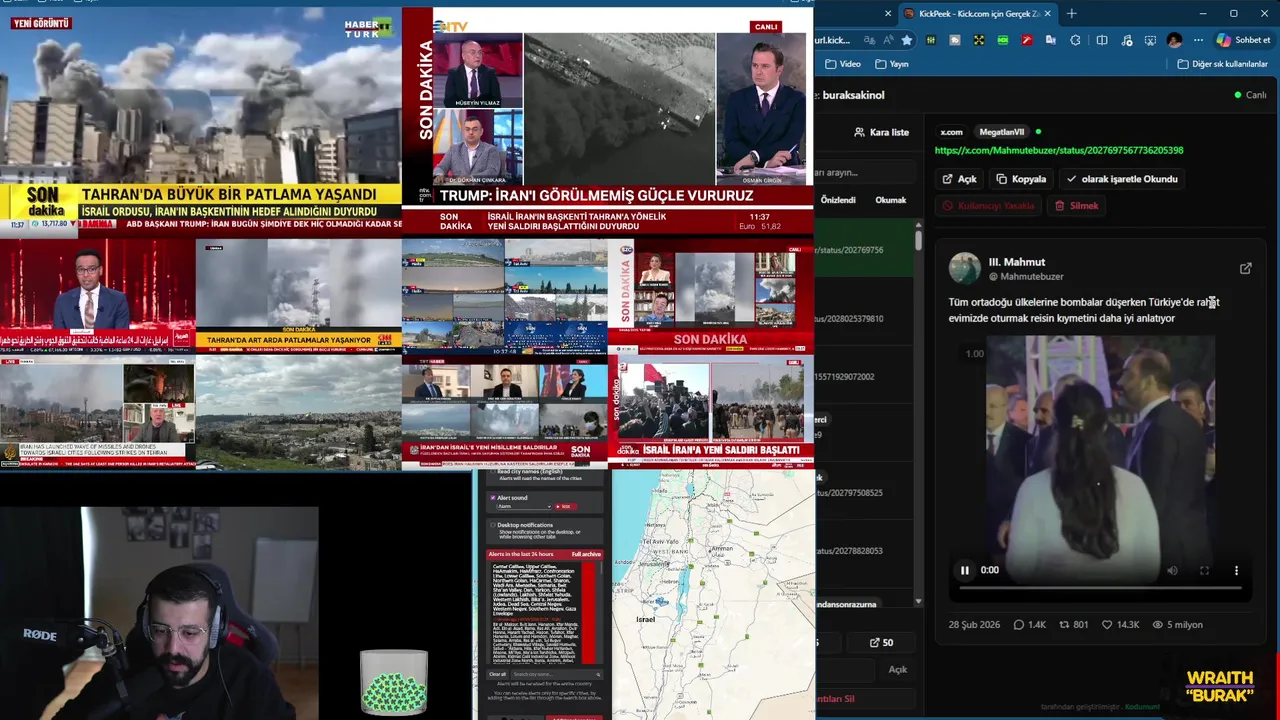Open tweet video more options menu
Viewport: 1280px width, 720px height.
[x=1236, y=570]
